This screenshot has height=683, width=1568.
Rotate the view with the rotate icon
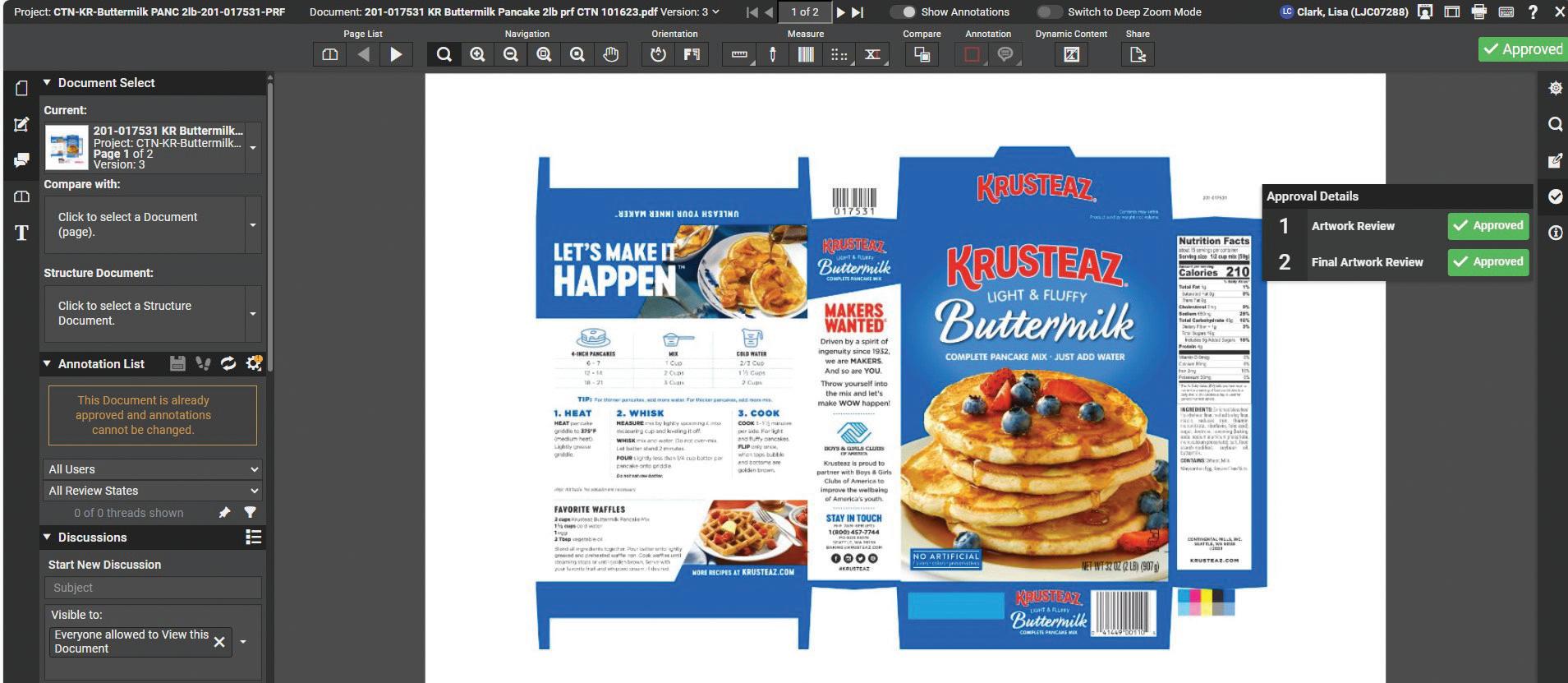658,54
